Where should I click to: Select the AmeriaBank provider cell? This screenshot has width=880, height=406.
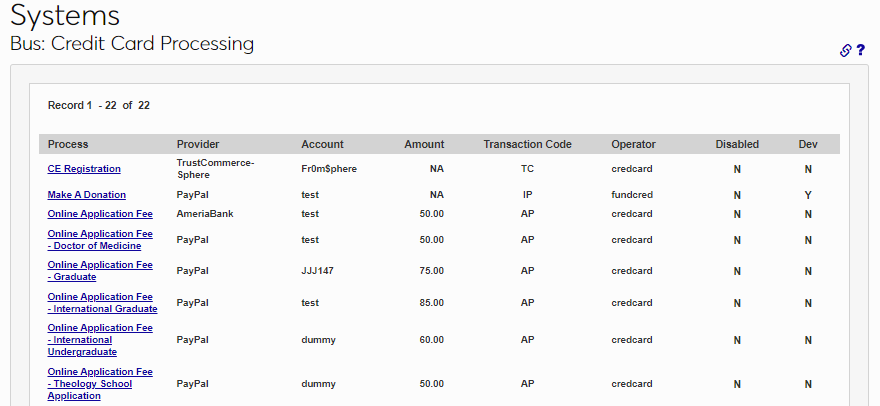coord(205,214)
